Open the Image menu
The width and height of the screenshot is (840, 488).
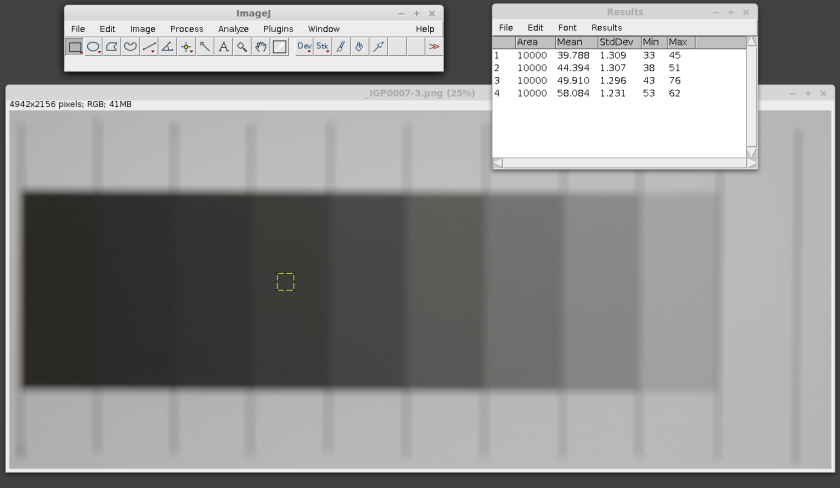click(x=142, y=29)
